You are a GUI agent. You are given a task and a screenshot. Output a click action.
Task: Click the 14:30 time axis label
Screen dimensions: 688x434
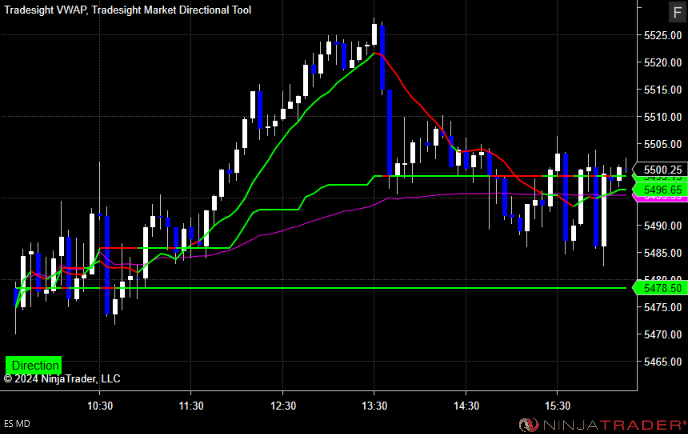[x=466, y=406]
